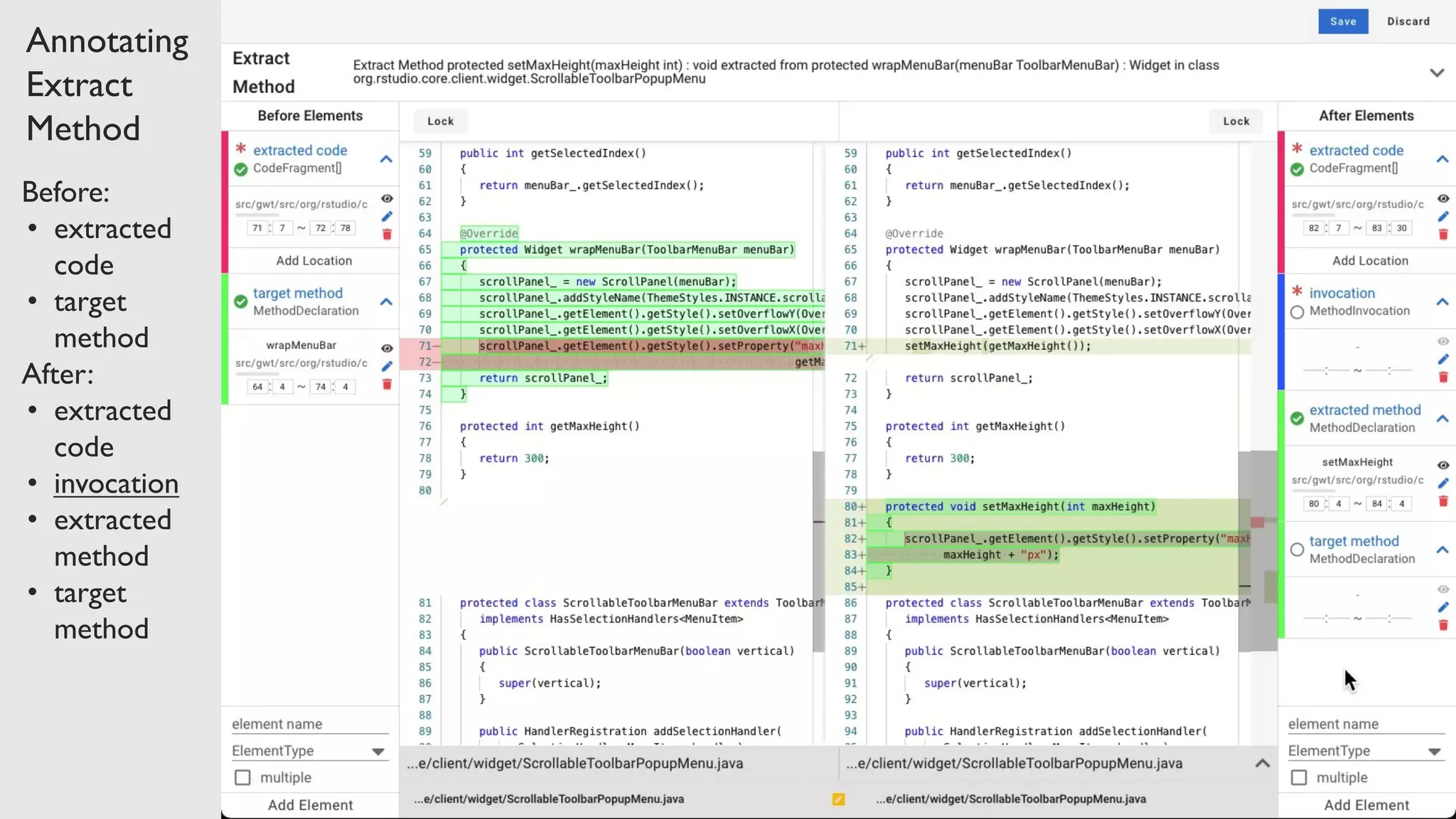1456x819 pixels.
Task: Collapse Before extracted code element
Action: click(x=386, y=159)
